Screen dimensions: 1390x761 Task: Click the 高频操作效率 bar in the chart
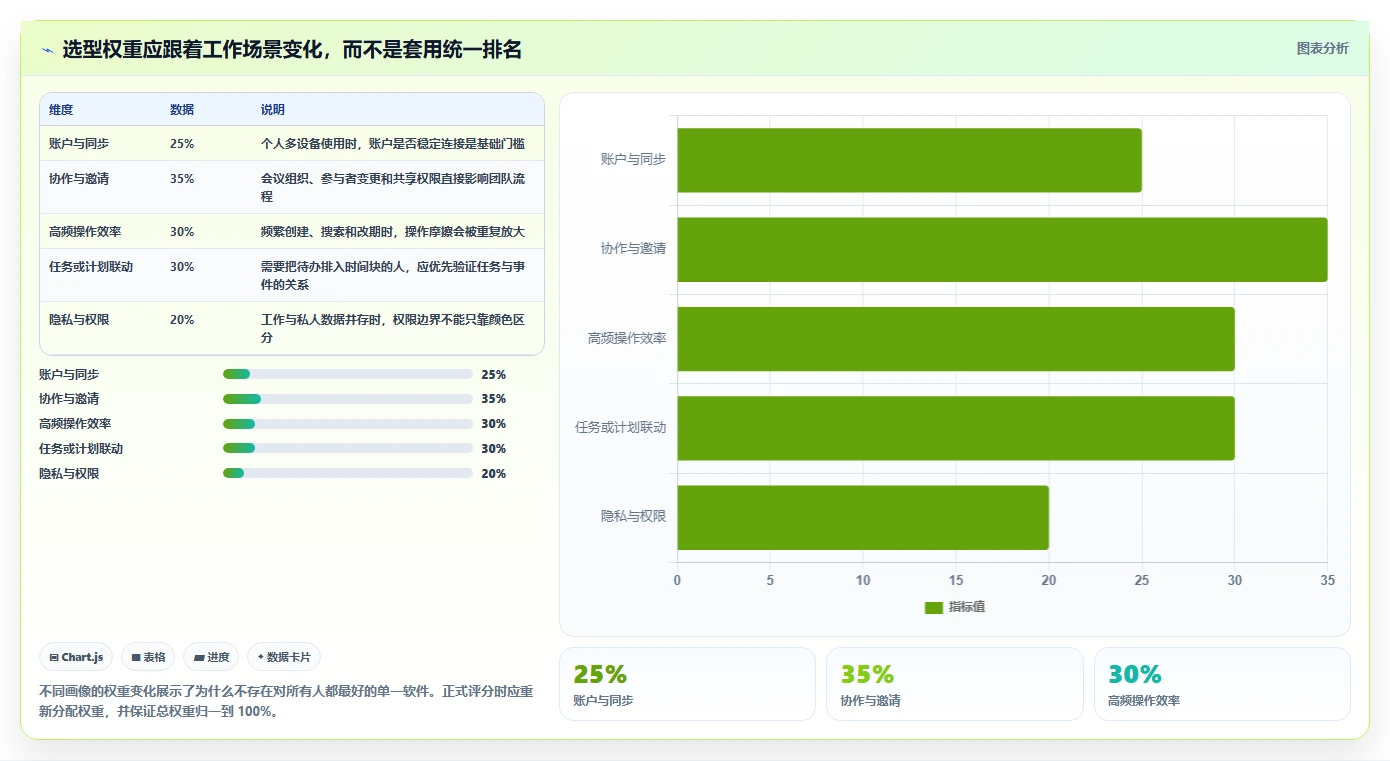point(956,339)
